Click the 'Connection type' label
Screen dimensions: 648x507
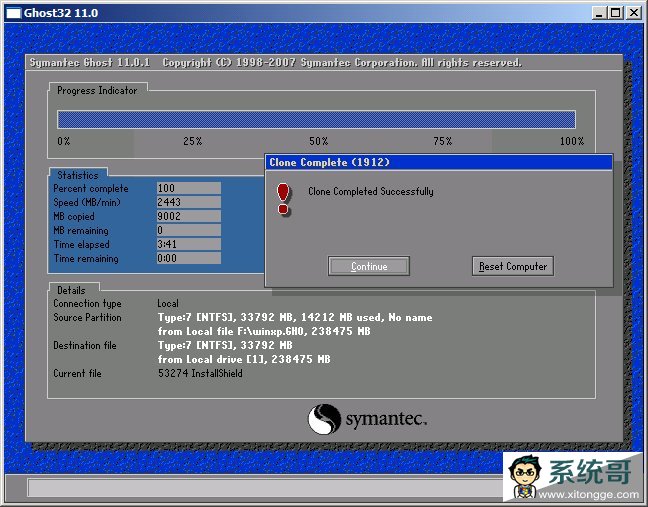coord(87,303)
